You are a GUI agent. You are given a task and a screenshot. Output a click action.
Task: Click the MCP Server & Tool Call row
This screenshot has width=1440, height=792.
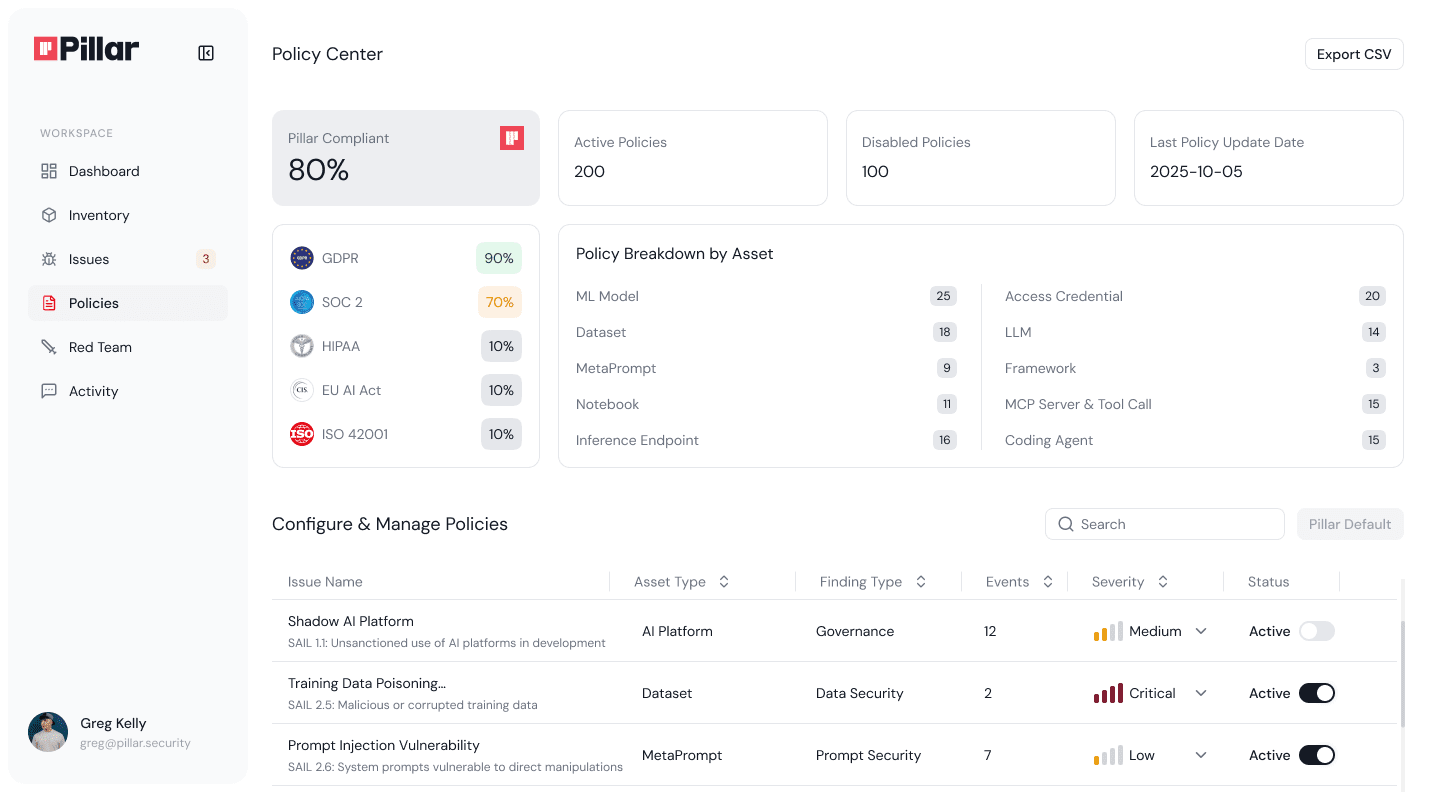click(x=1195, y=404)
